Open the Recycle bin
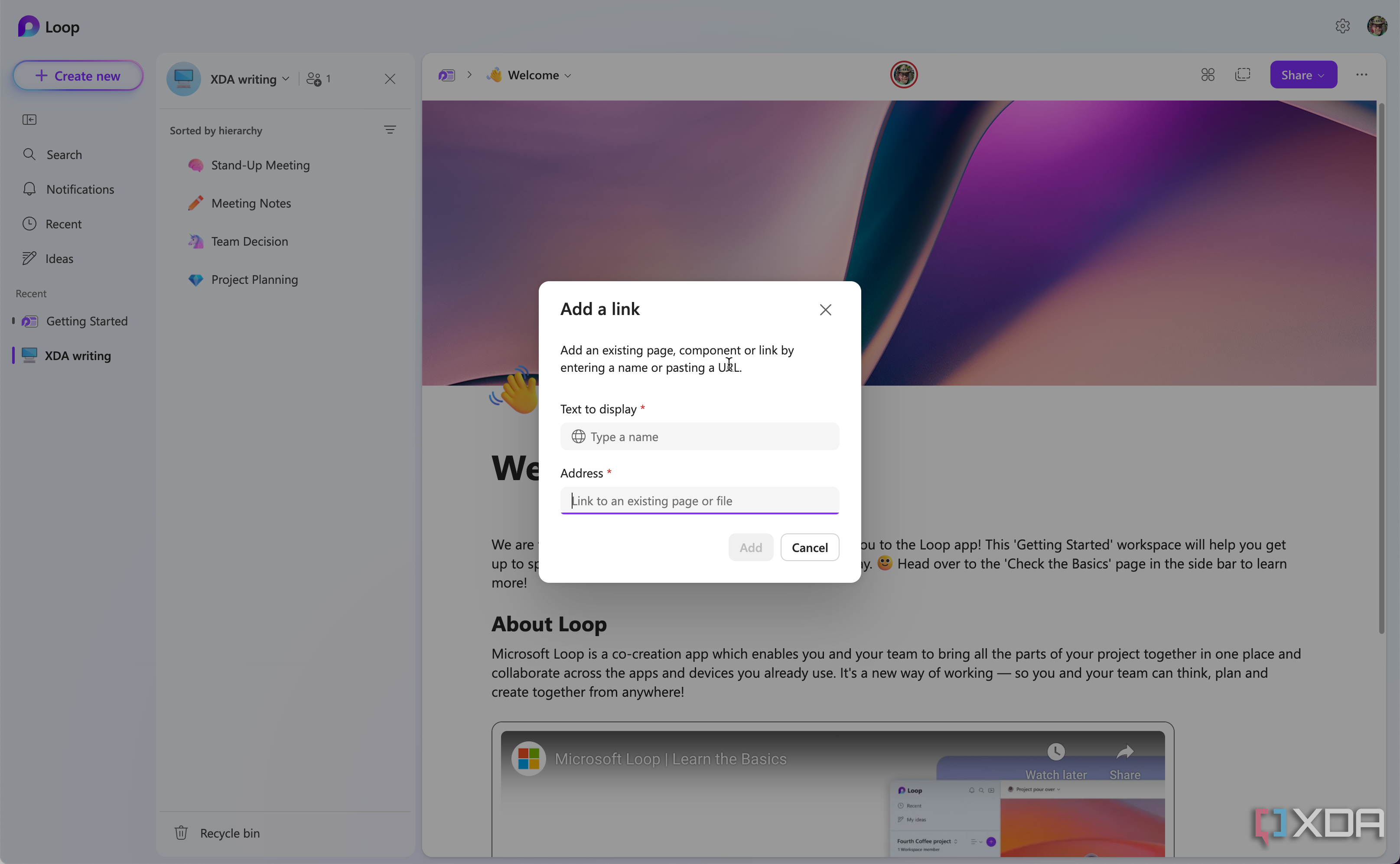Image resolution: width=1400 pixels, height=864 pixels. click(217, 833)
